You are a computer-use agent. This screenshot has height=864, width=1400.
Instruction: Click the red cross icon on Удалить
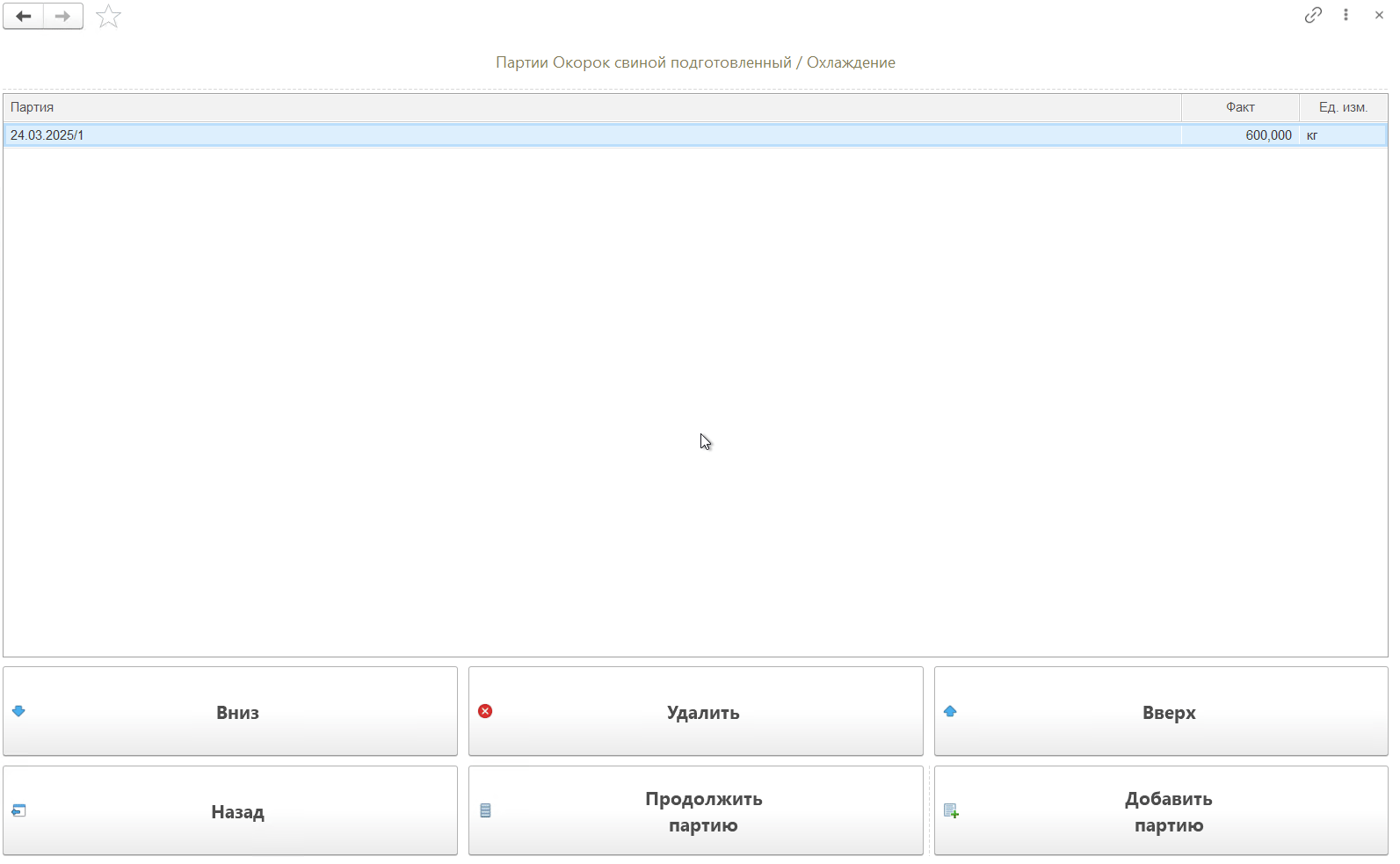[x=485, y=711]
